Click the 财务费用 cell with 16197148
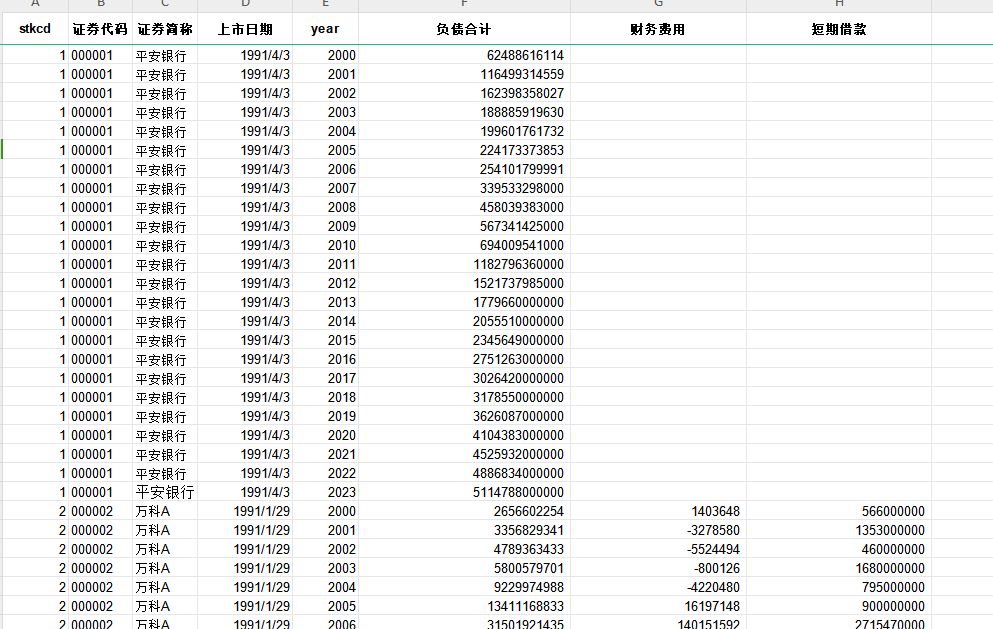Screen dimensions: 993x629 (x=658, y=606)
